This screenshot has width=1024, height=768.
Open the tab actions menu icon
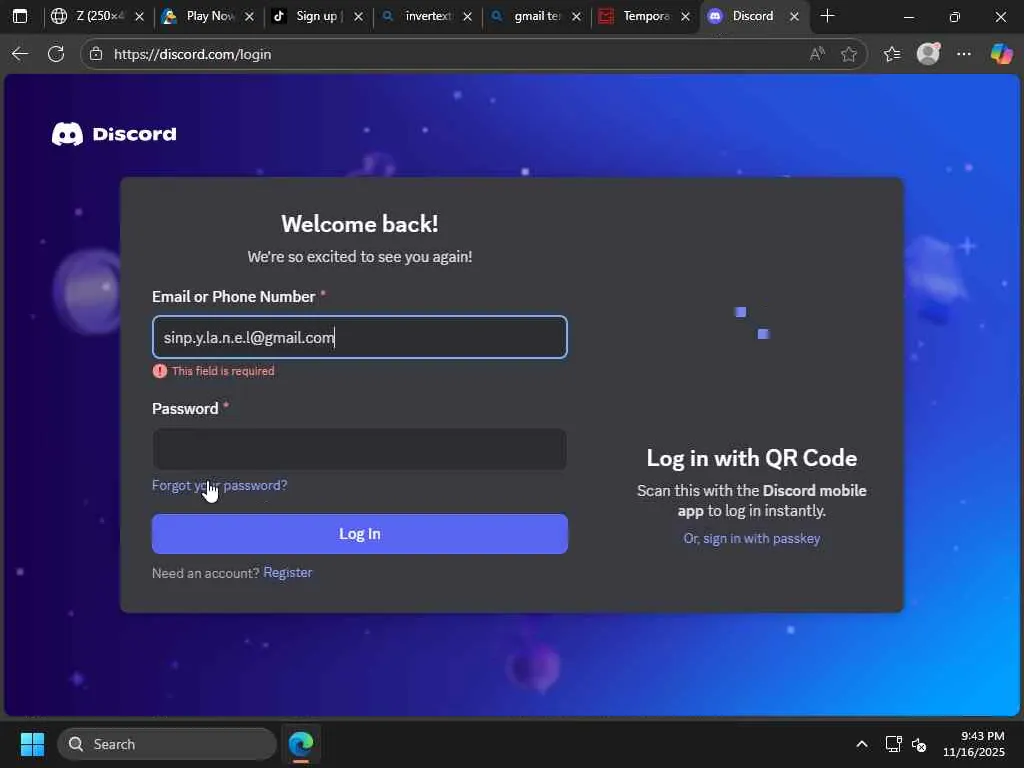[x=20, y=16]
